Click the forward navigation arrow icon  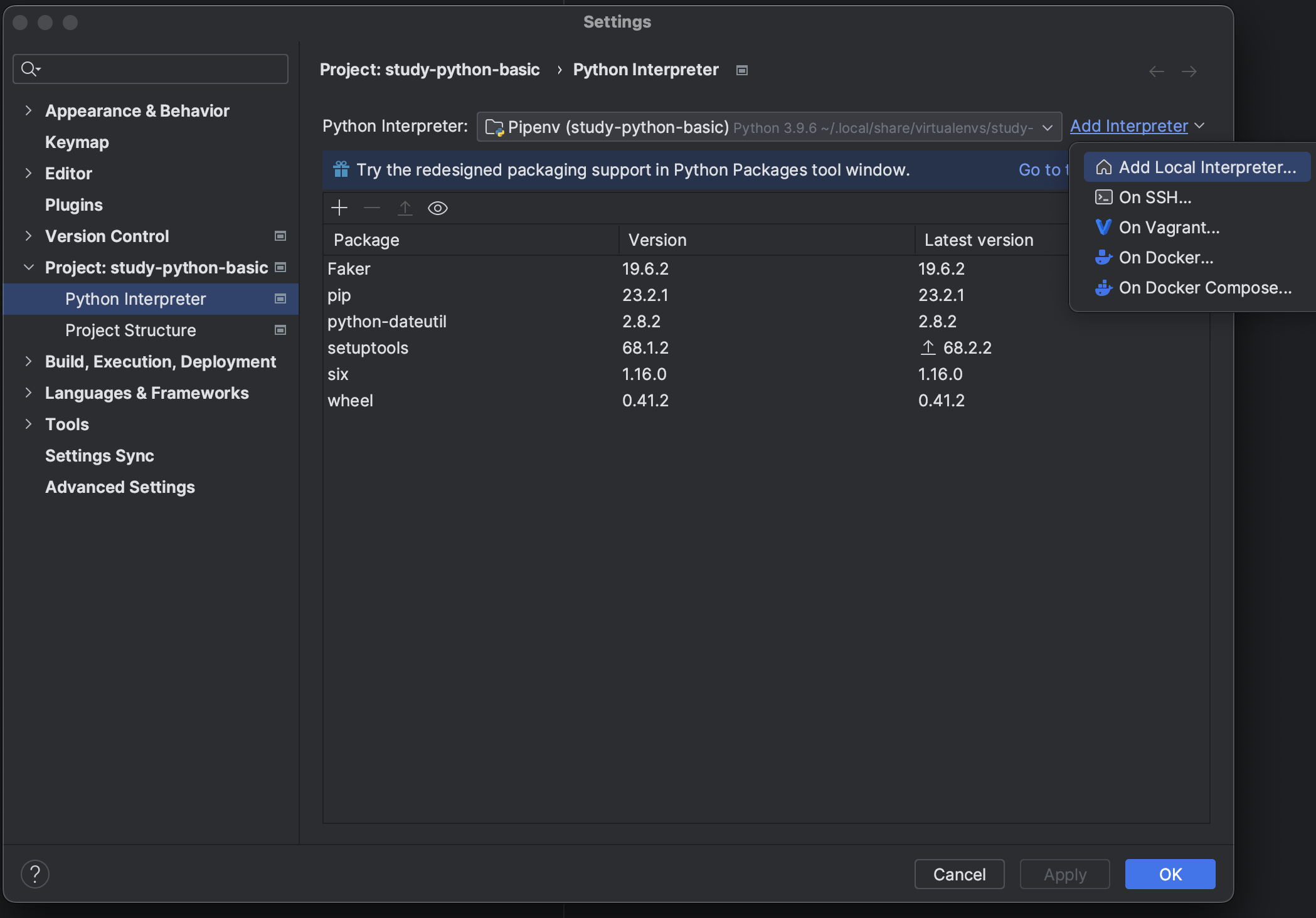[1189, 71]
